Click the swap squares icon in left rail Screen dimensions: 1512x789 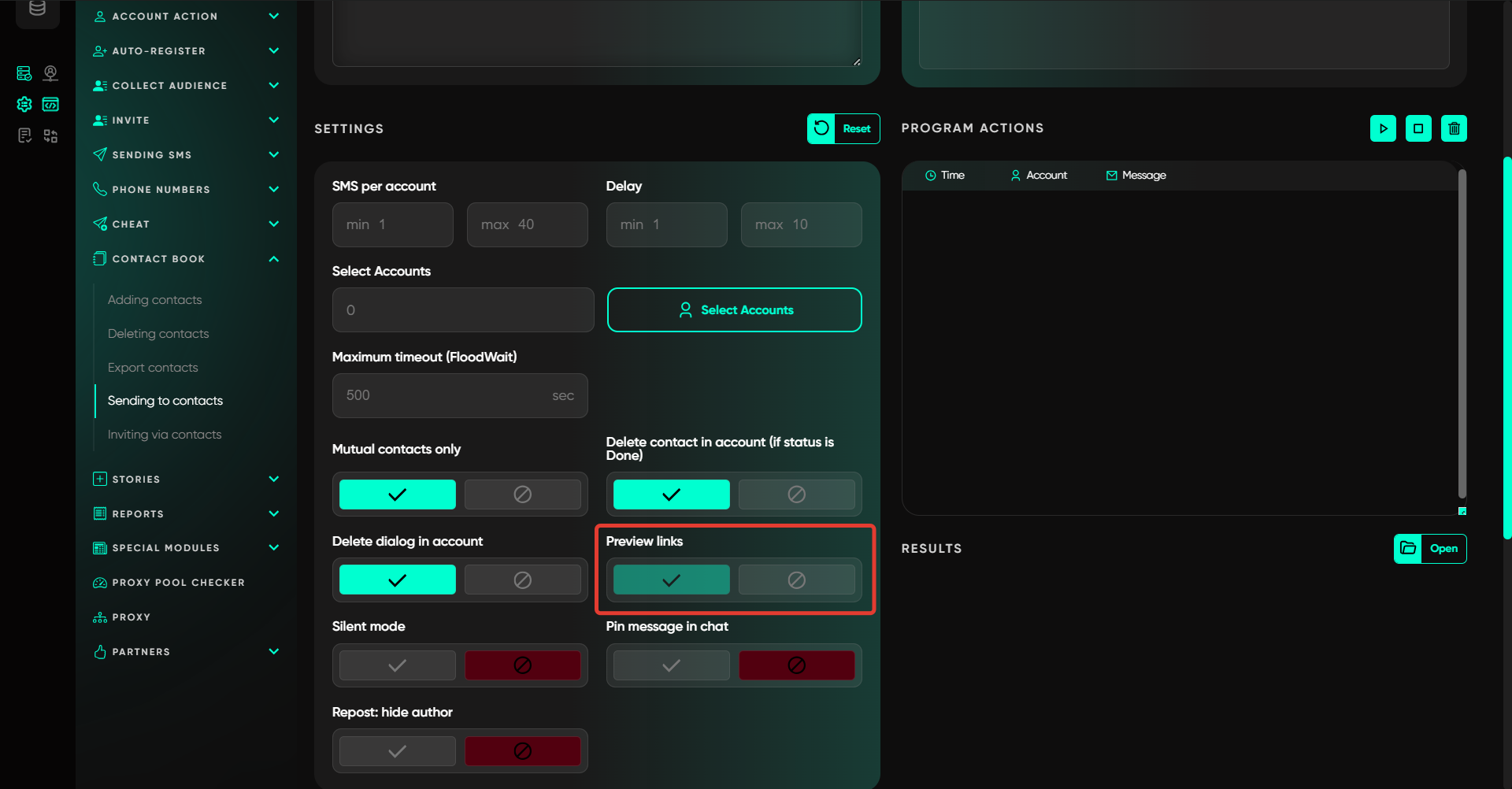pos(50,136)
